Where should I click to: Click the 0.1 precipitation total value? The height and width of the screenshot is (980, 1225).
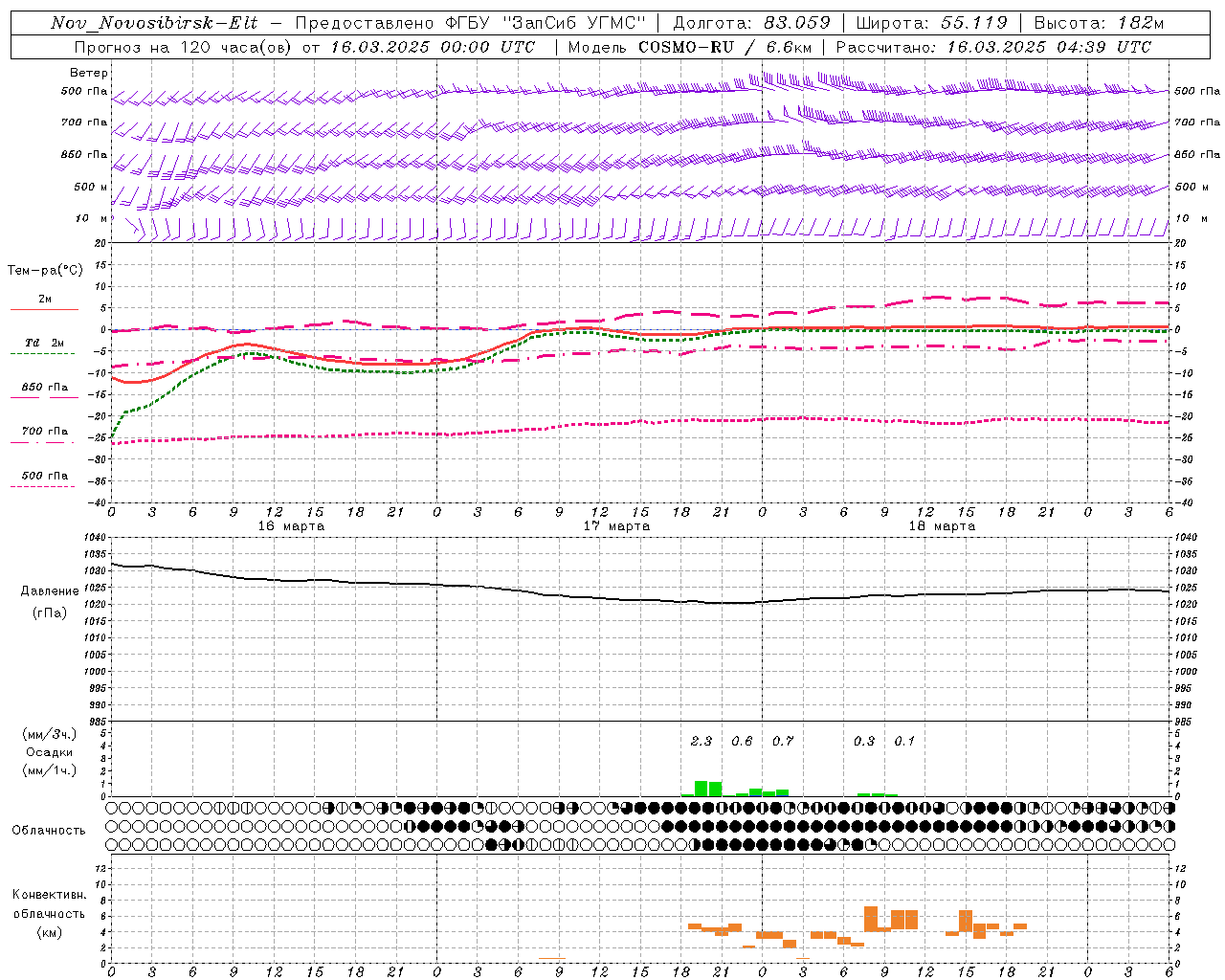904,742
